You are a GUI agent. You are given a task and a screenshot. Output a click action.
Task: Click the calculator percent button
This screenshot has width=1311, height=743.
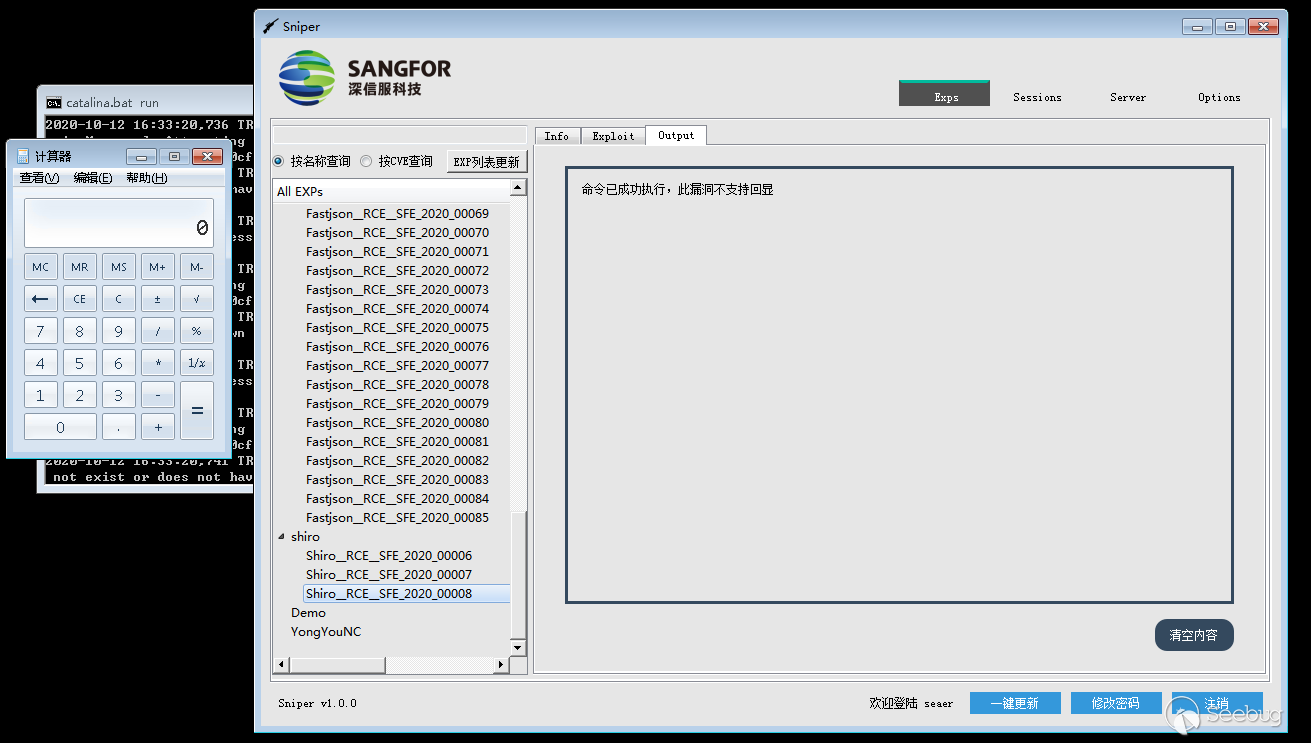pyautogui.click(x=196, y=331)
